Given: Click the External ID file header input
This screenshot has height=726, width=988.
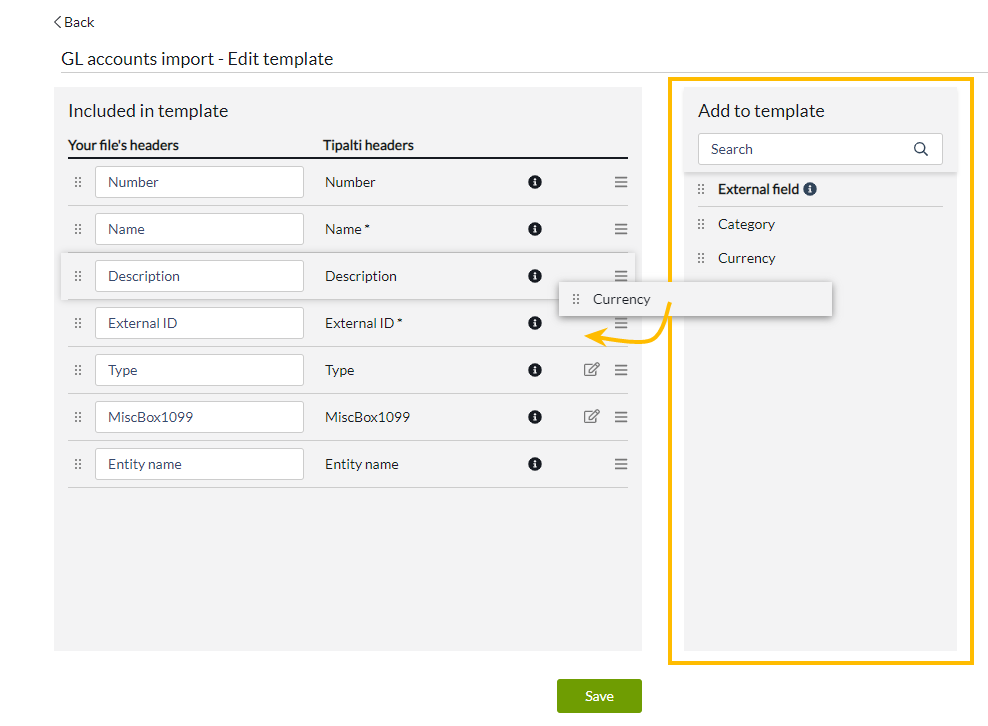Looking at the screenshot, I should click(199, 323).
